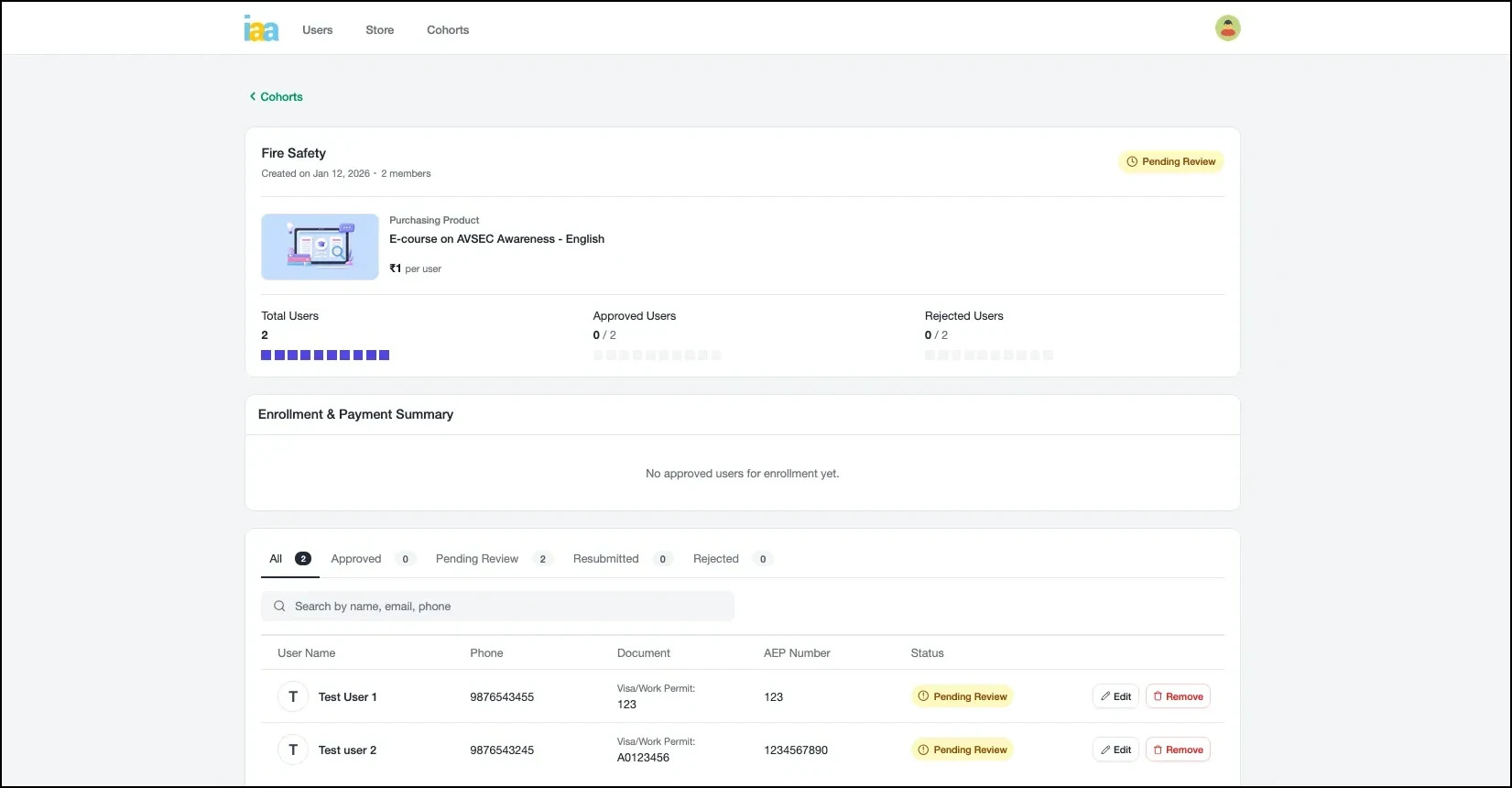Open the Rejected tab
The image size is (1512, 788).
[715, 559]
